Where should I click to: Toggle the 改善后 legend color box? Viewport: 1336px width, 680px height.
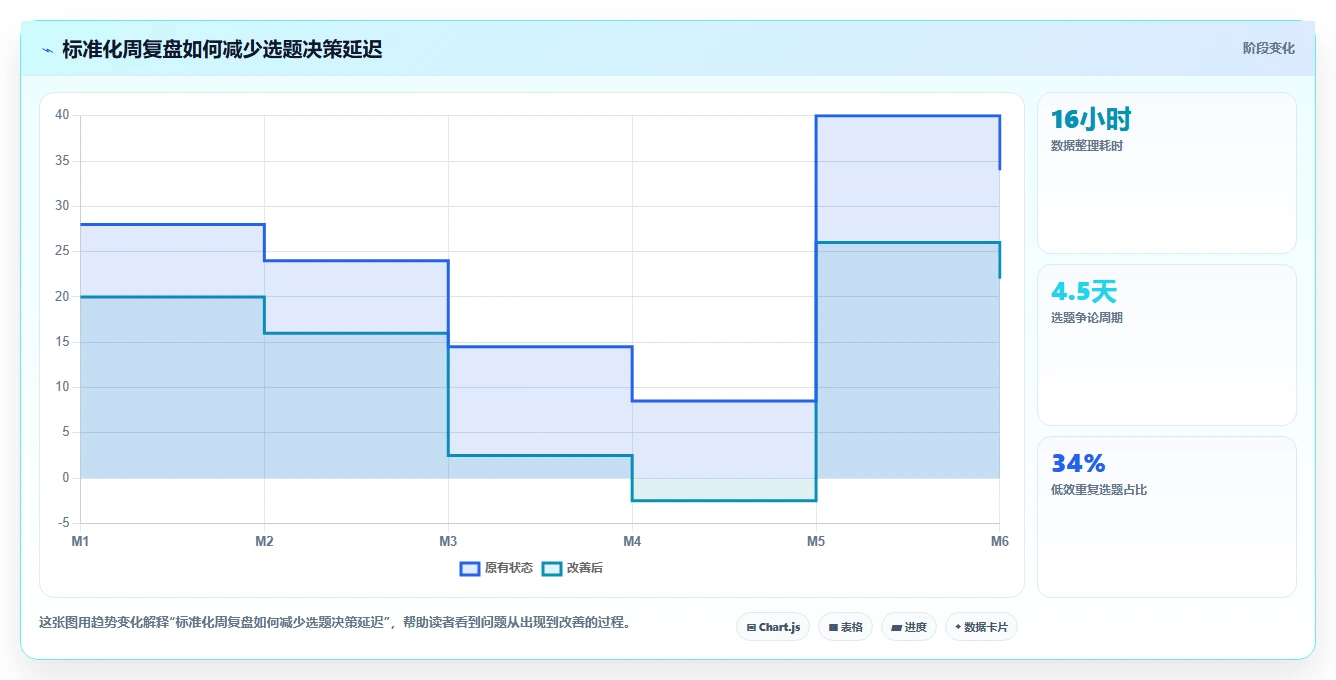click(x=552, y=568)
